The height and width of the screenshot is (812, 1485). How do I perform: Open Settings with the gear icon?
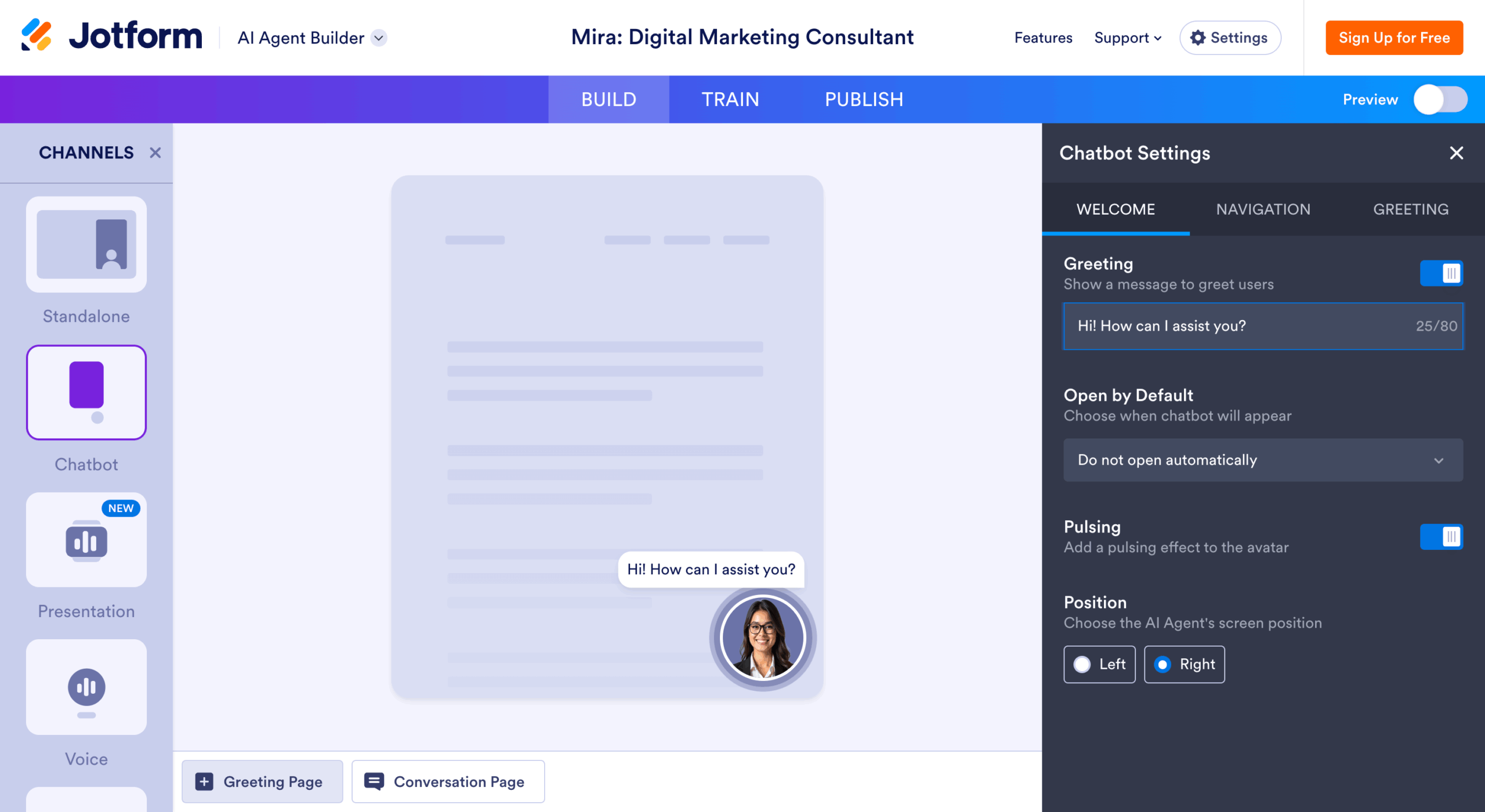[1230, 38]
